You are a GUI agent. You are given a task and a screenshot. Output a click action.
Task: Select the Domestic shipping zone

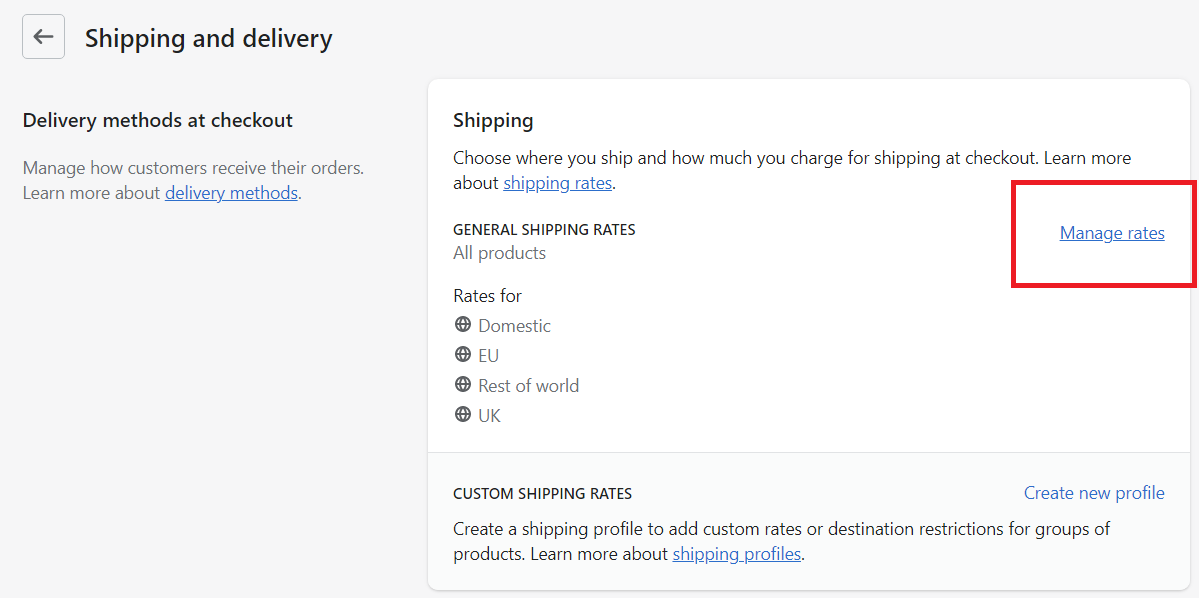[514, 325]
